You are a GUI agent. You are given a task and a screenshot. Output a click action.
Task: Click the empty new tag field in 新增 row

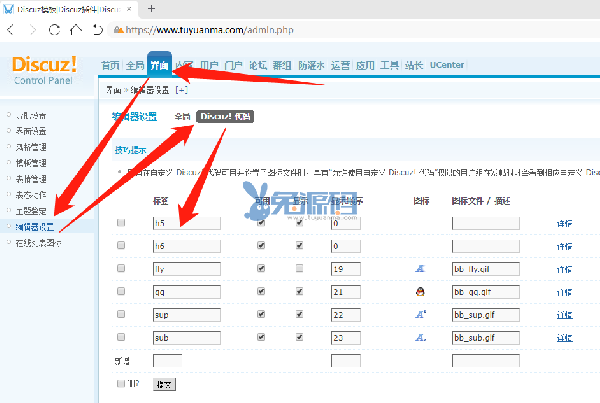167,361
